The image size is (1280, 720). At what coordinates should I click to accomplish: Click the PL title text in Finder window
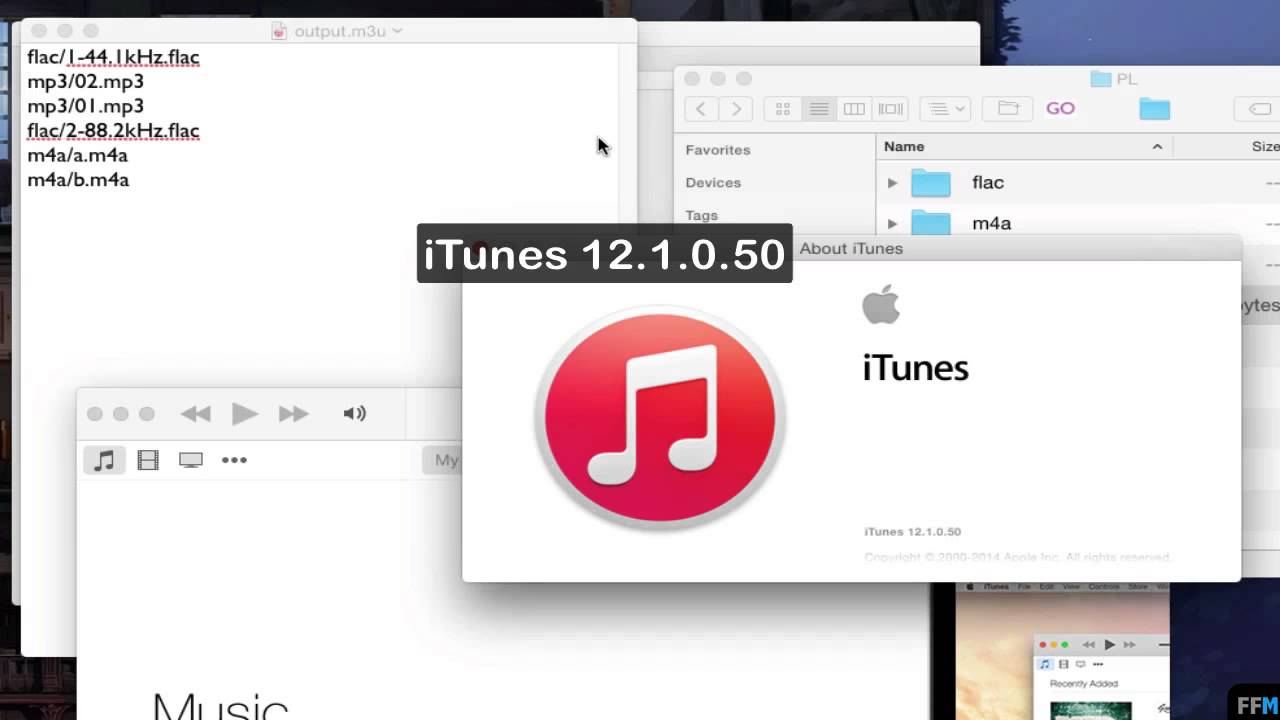1127,79
